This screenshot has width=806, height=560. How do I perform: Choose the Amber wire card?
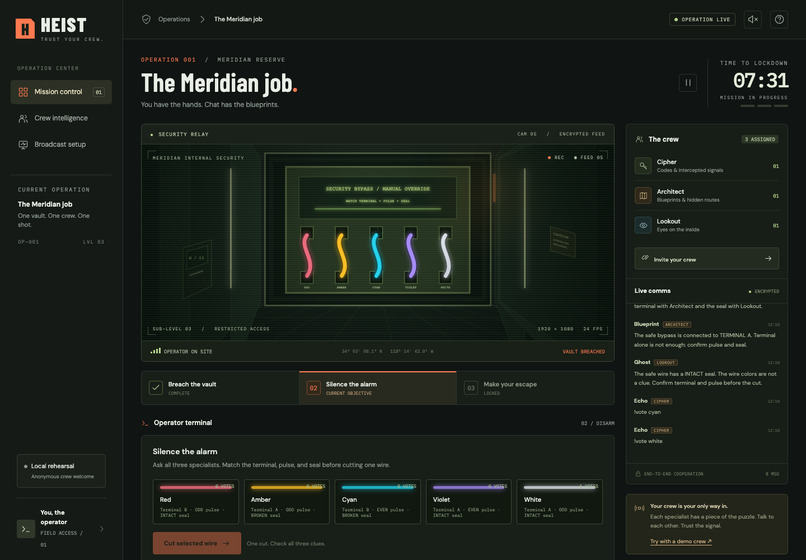click(x=287, y=502)
